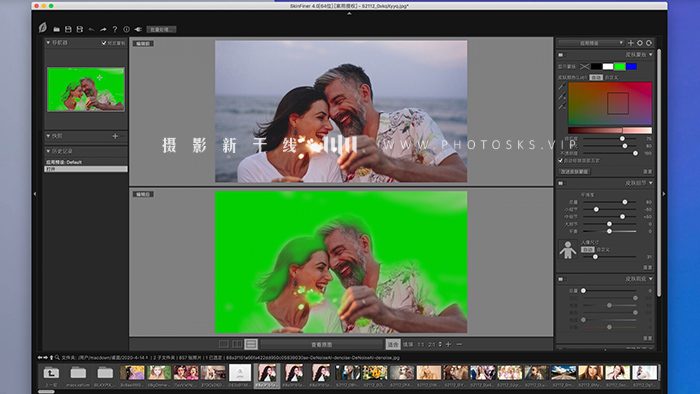Screen dimensions: 700x394
Task: Toggle the skin tone section on/off switch
Action: 561,279
